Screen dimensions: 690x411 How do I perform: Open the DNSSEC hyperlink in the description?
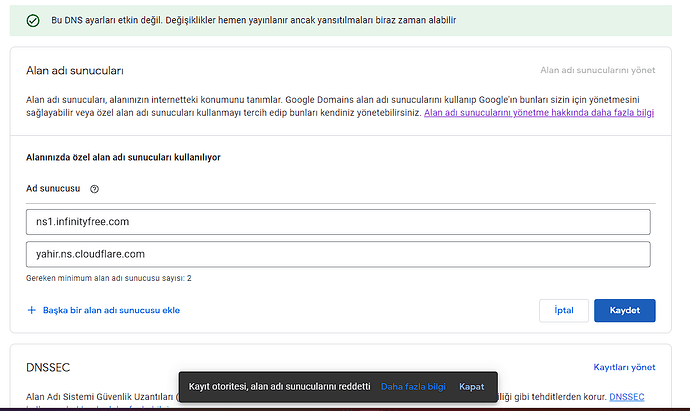(x=627, y=397)
